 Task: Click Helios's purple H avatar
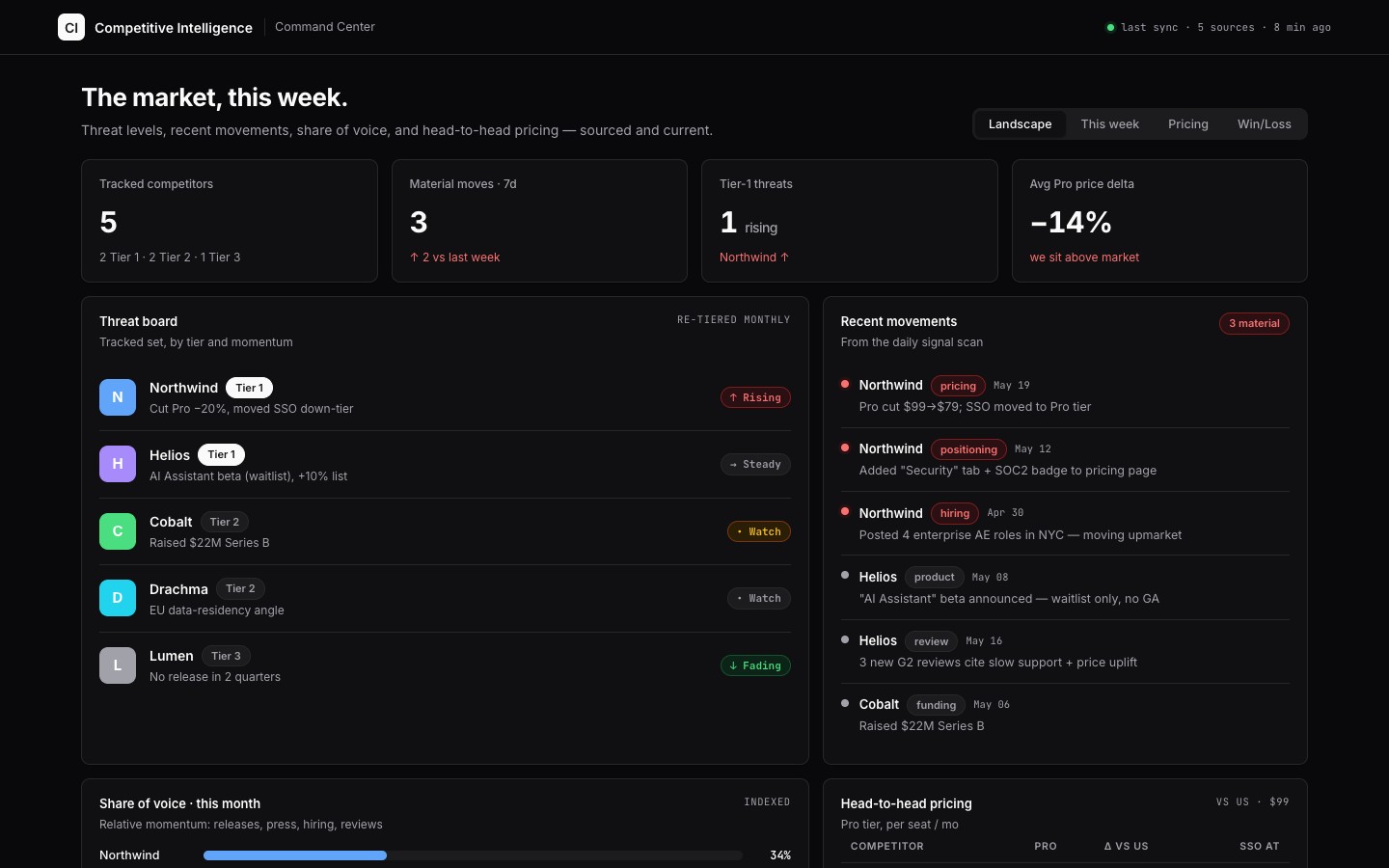coord(118,464)
